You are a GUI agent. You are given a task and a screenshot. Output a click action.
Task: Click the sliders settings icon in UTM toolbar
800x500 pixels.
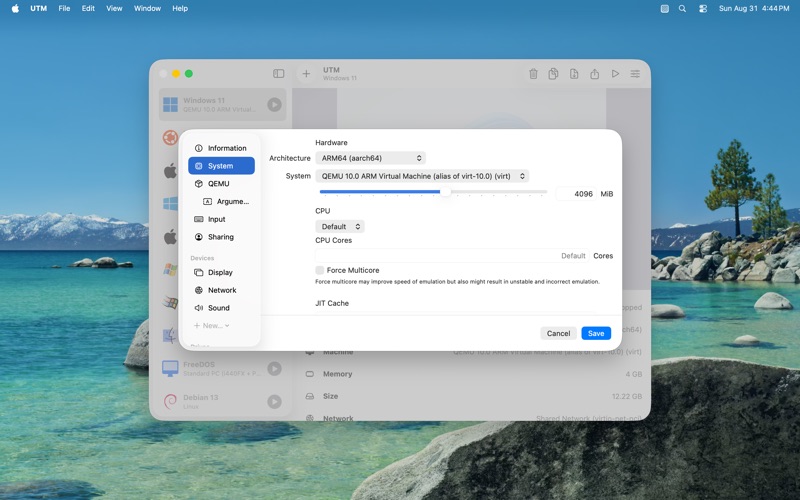tap(635, 74)
